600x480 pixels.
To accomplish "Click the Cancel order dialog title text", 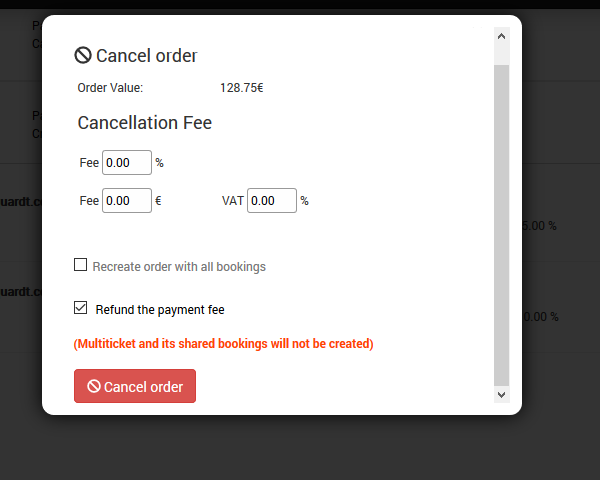I will point(147,56).
